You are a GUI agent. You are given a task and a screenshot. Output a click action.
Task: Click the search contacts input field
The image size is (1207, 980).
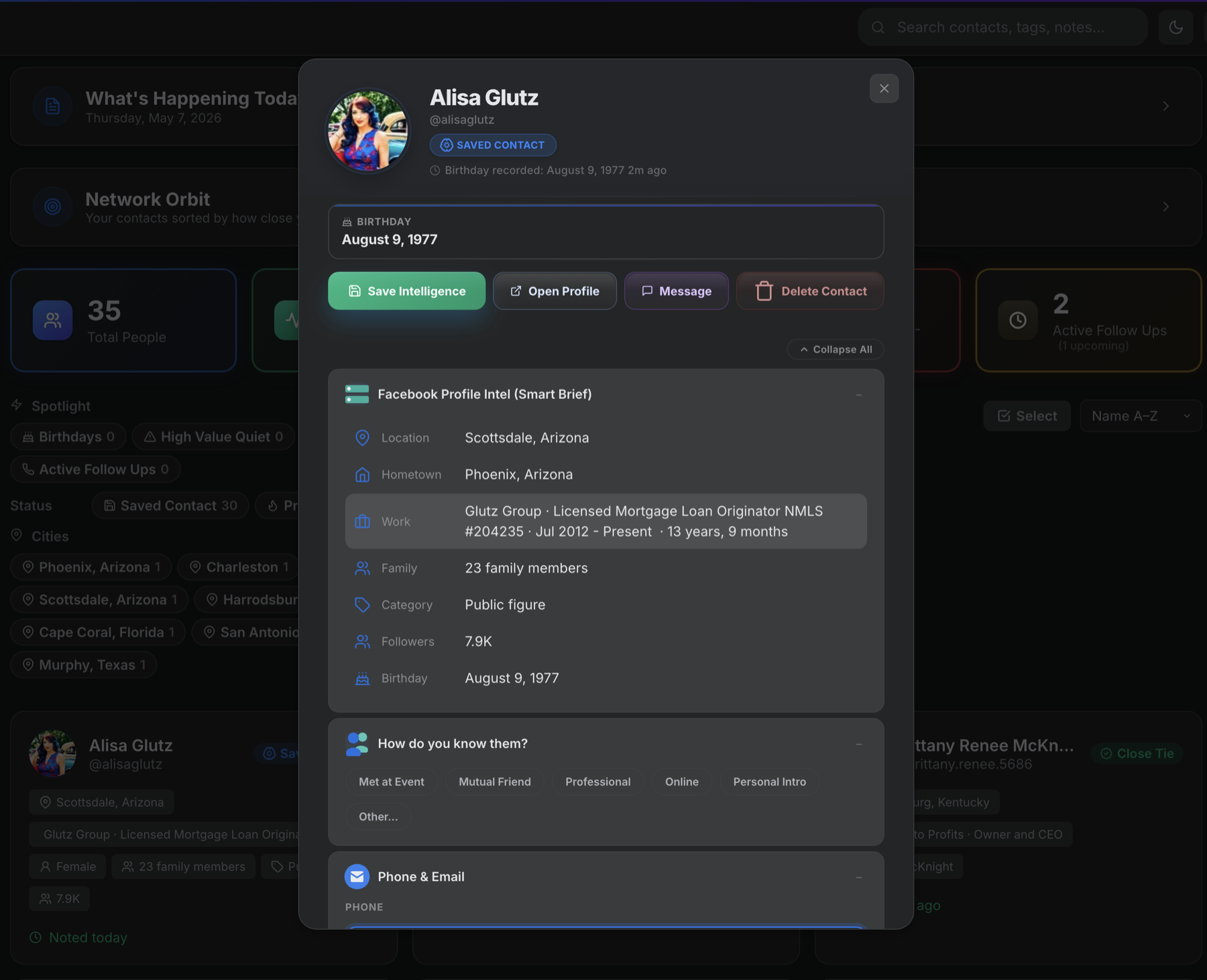[x=1002, y=27]
